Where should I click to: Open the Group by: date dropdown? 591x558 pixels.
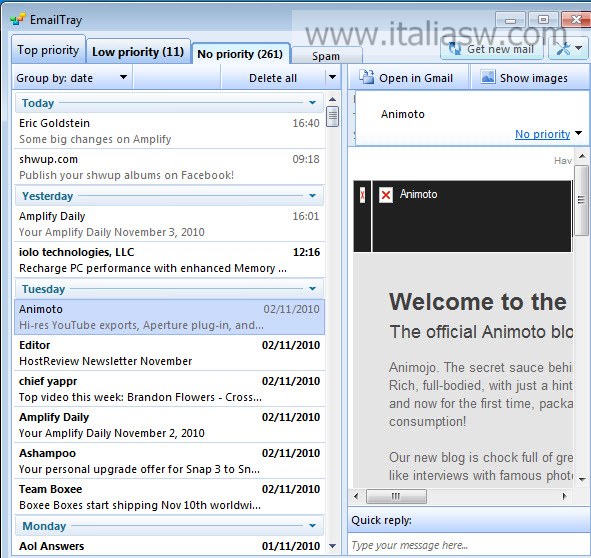pyautogui.click(x=72, y=78)
